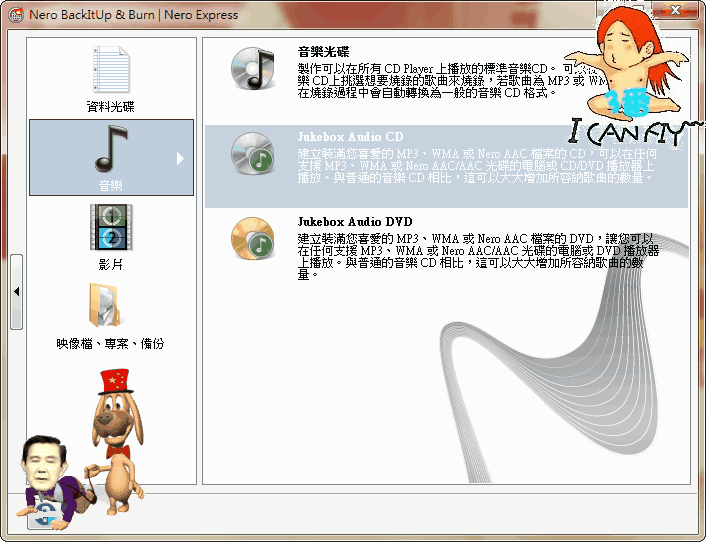Image resolution: width=706 pixels, height=542 pixels.
Task: Click the Nero app icon in title bar
Action: 16,15
